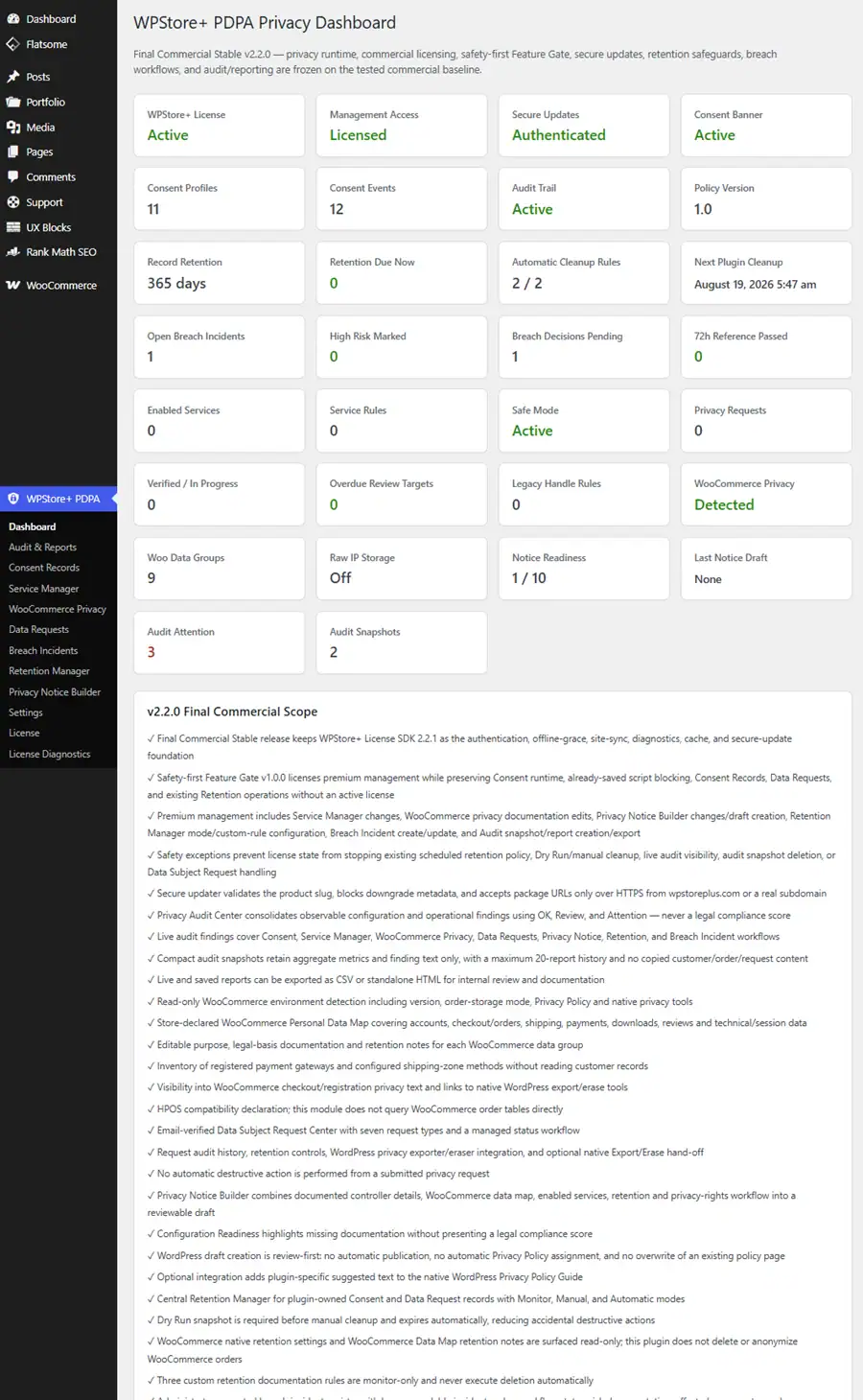Viewport: 863px width, 1400px height.
Task: Click the Dashboard gauge icon in sidebar
Action: pyautogui.click(x=13, y=19)
